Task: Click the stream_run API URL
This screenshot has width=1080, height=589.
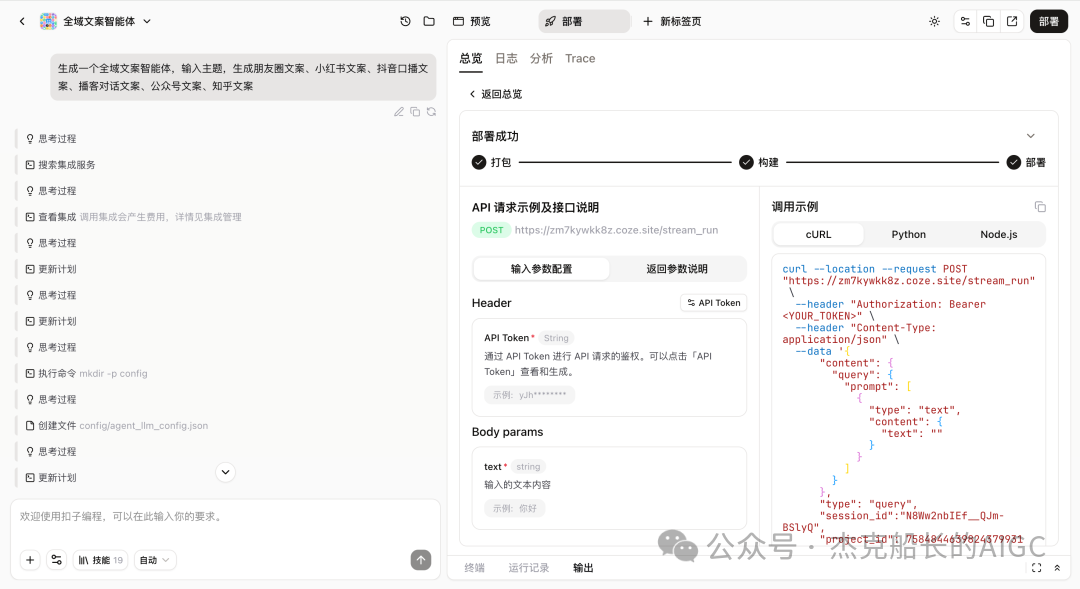Action: point(616,230)
